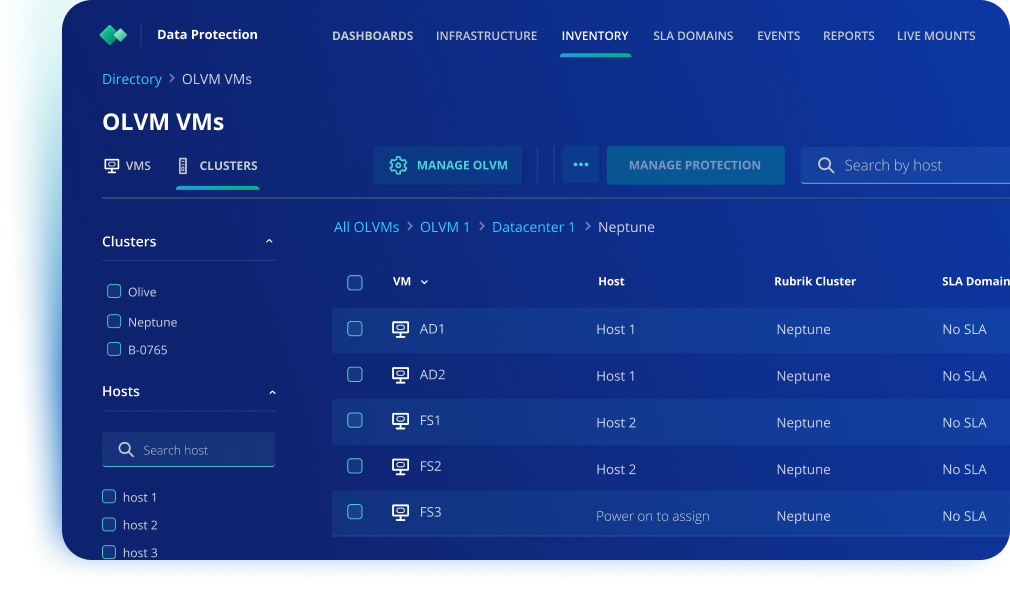Click the gear icon on Manage OLVM button
This screenshot has width=1010, height=590.
[398, 165]
